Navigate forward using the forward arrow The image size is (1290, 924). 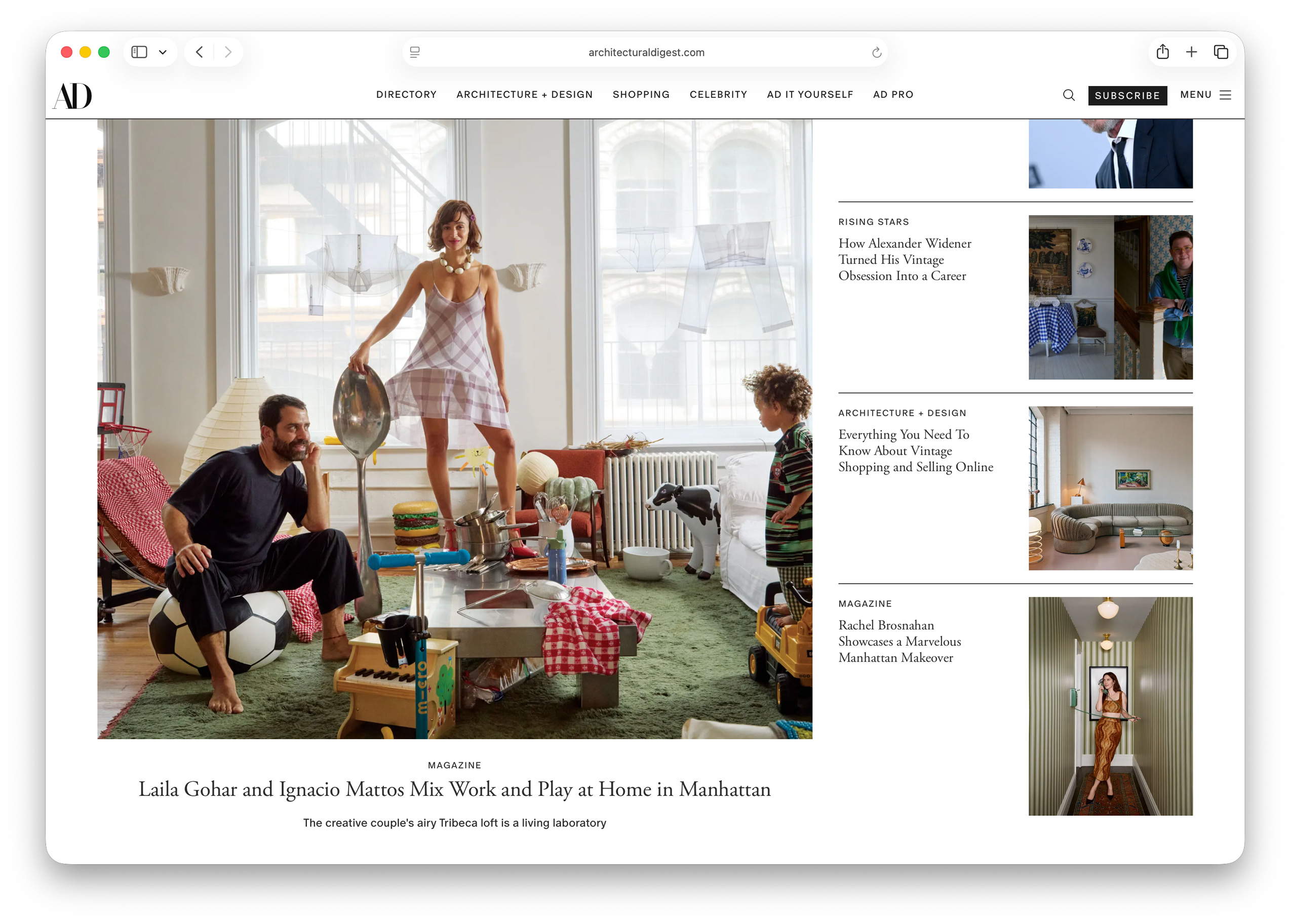point(228,52)
